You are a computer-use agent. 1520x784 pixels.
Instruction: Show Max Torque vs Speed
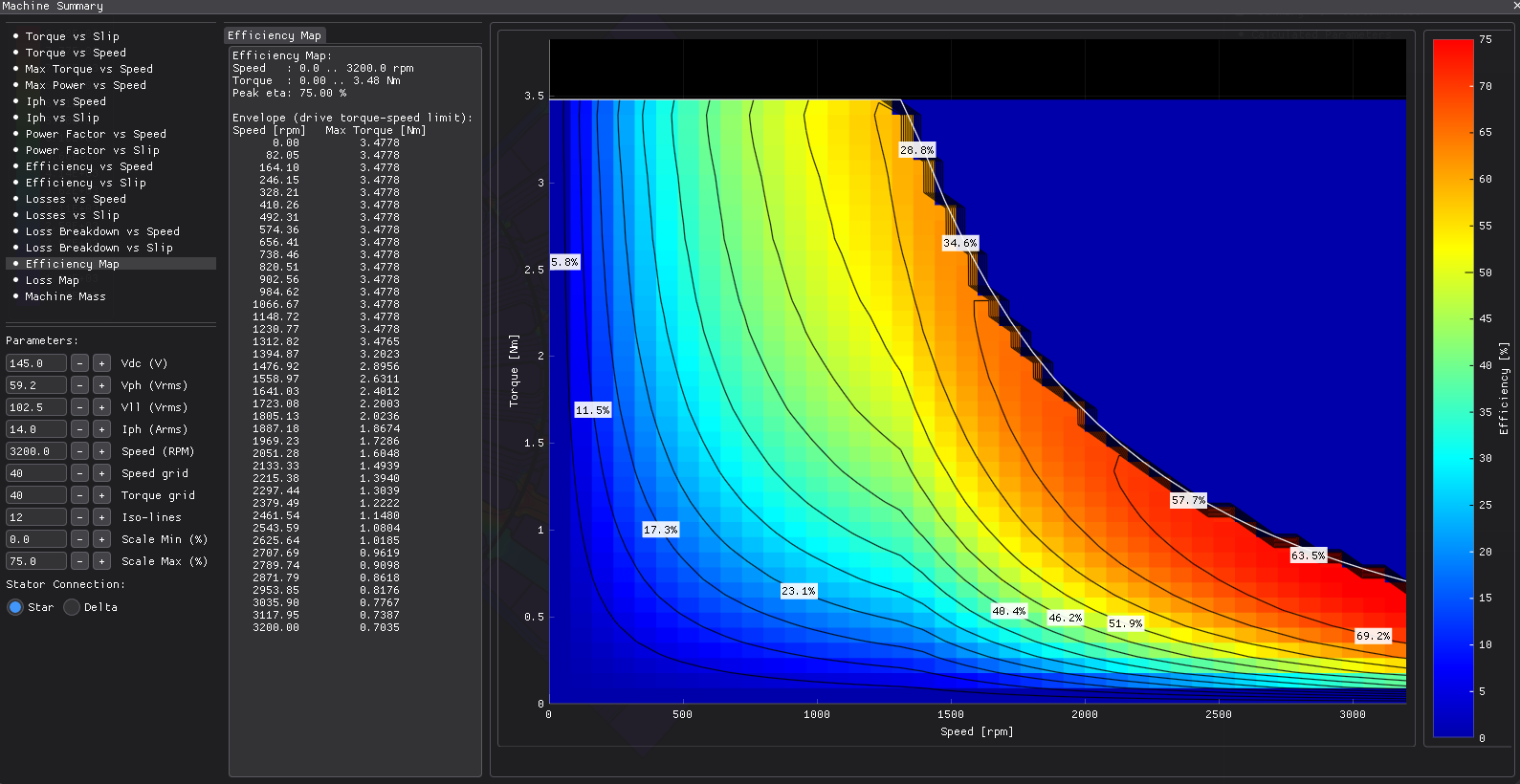point(111,69)
